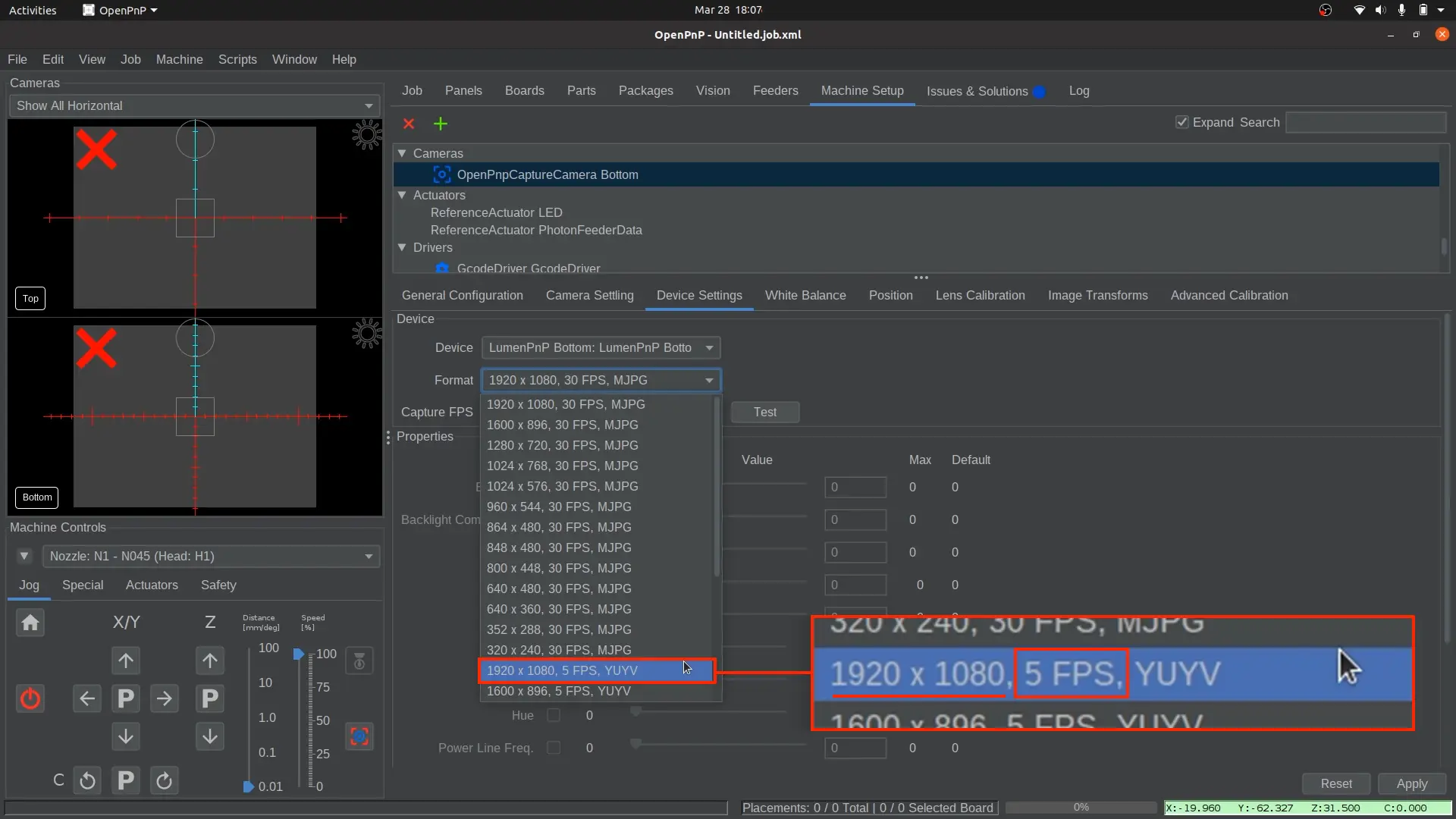This screenshot has width=1456, height=819.
Task: Click the Test button
Action: pyautogui.click(x=764, y=412)
